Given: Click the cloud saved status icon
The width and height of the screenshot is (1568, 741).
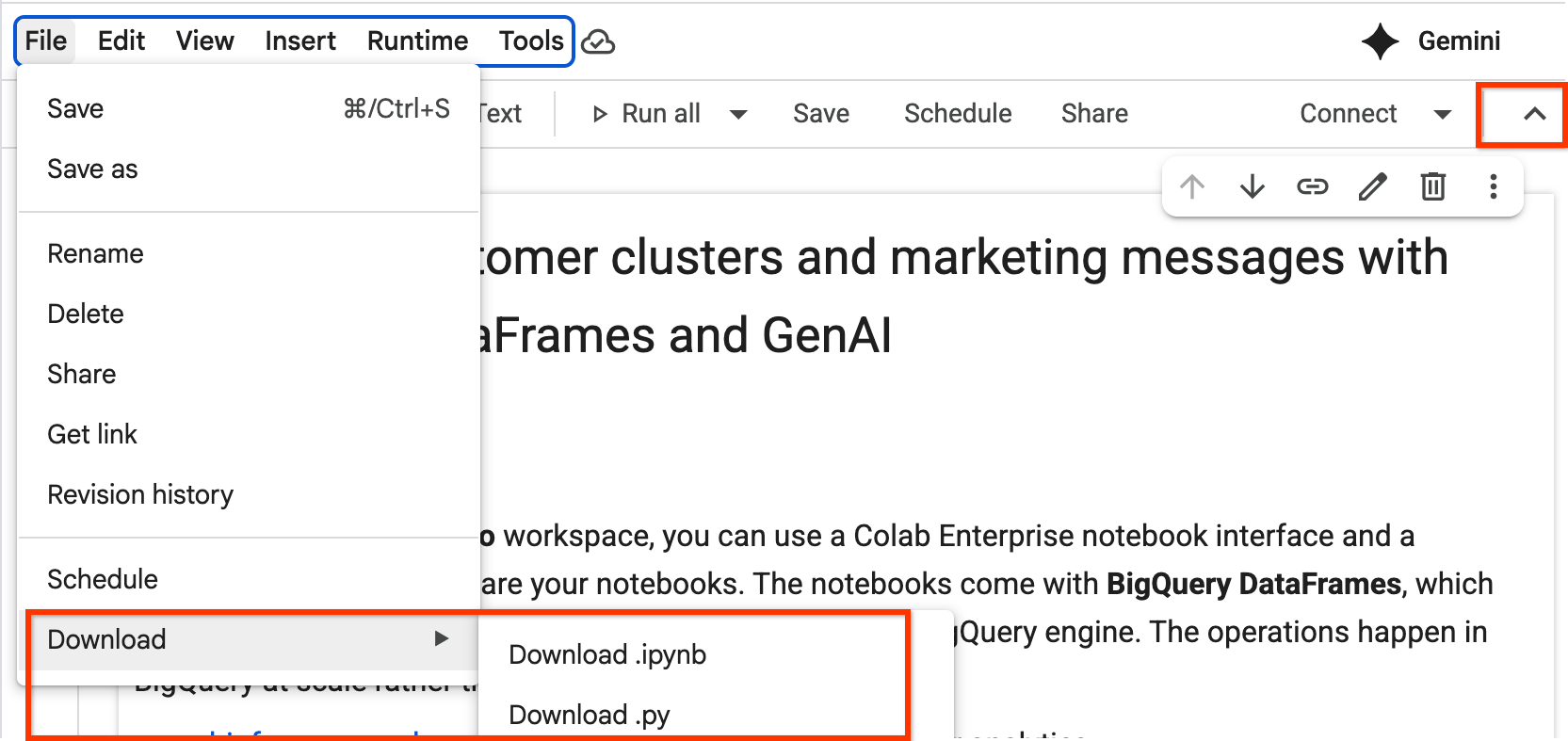Looking at the screenshot, I should 598,42.
